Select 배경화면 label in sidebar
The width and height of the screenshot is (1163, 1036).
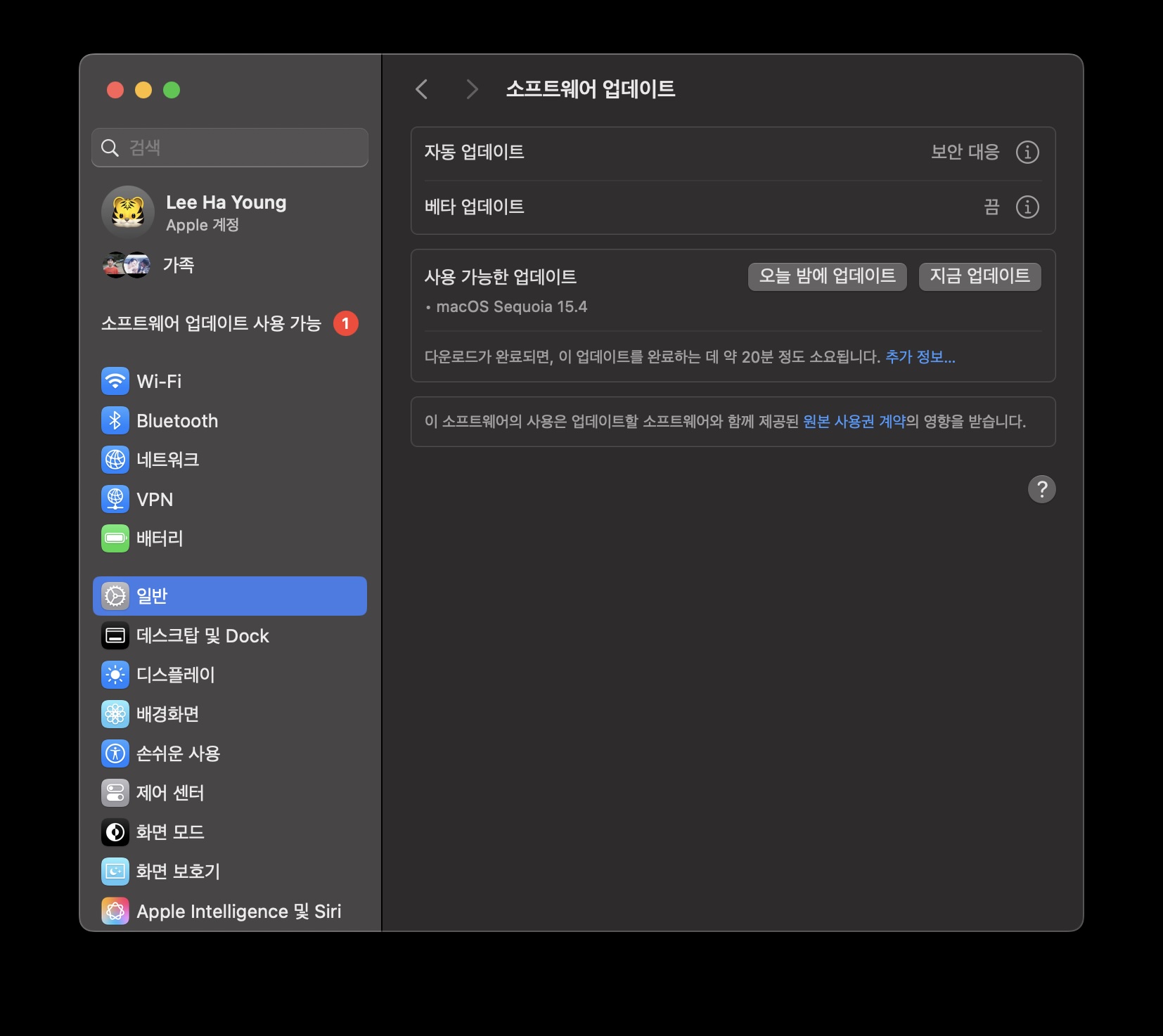tap(167, 714)
